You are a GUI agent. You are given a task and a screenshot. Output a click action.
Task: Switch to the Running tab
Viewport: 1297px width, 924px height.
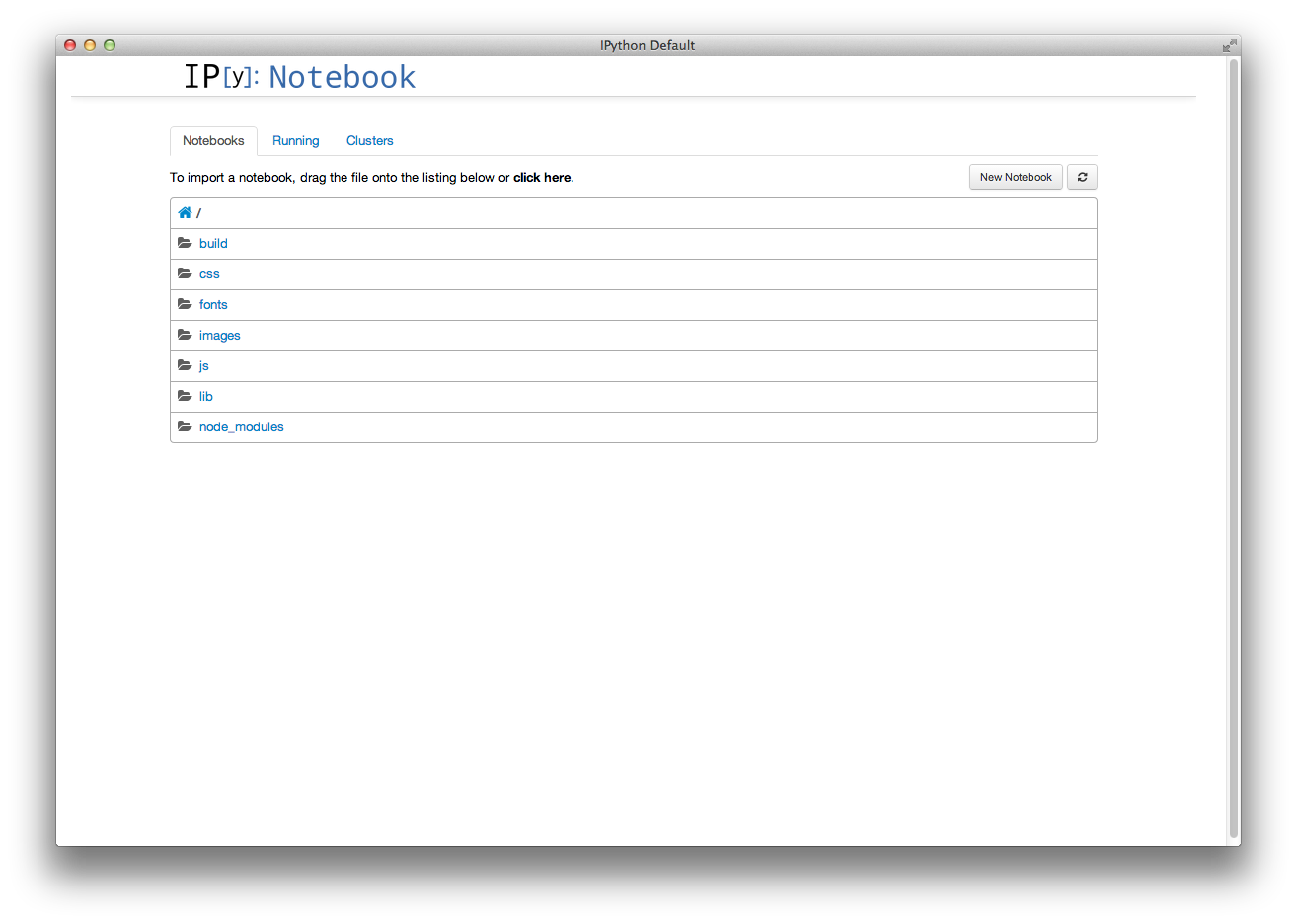pos(296,141)
